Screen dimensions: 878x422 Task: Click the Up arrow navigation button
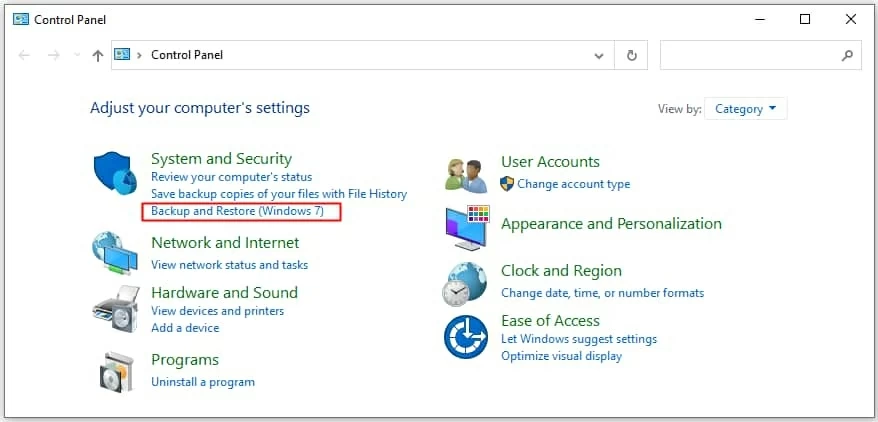97,56
